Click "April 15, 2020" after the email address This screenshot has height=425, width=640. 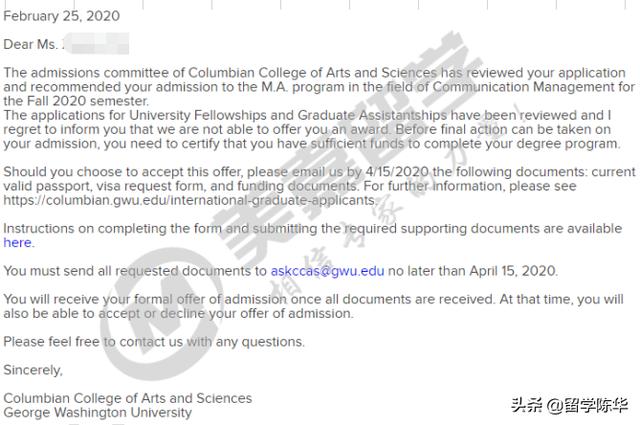click(513, 271)
